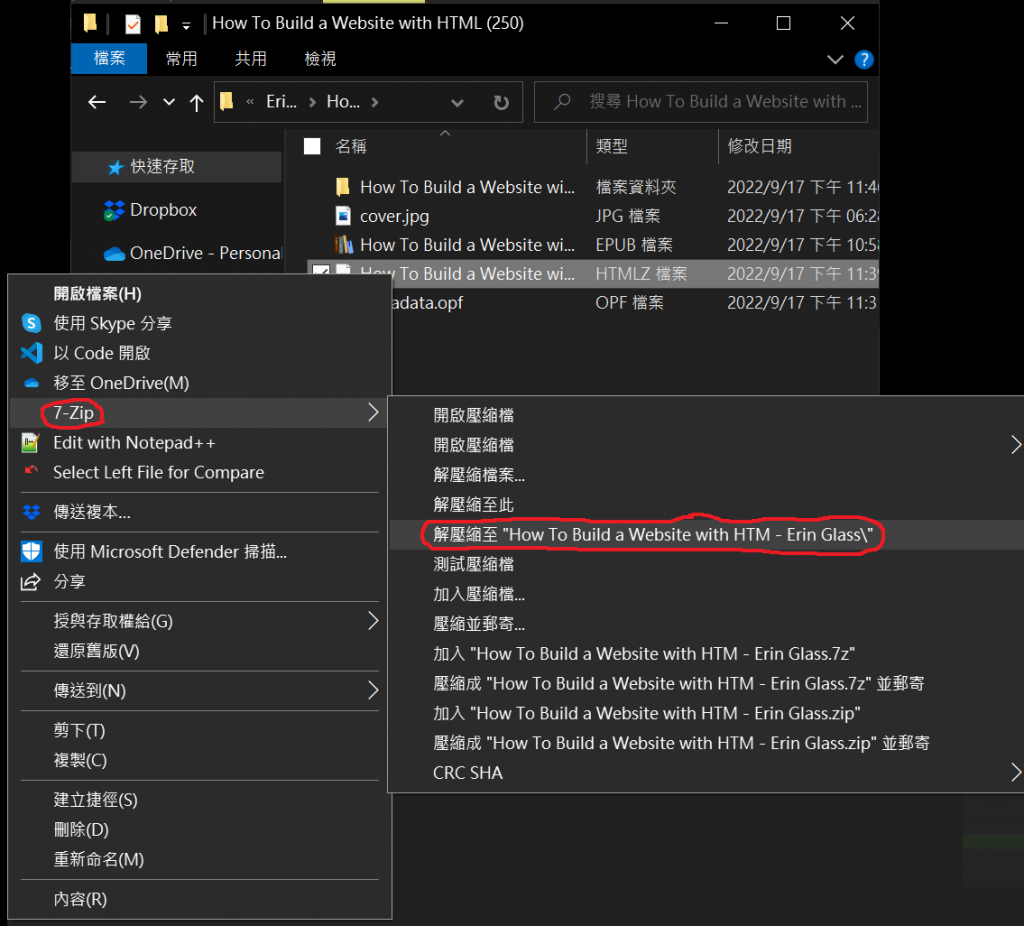Open Explorer help with question mark icon
The height and width of the screenshot is (926, 1024).
click(x=864, y=59)
